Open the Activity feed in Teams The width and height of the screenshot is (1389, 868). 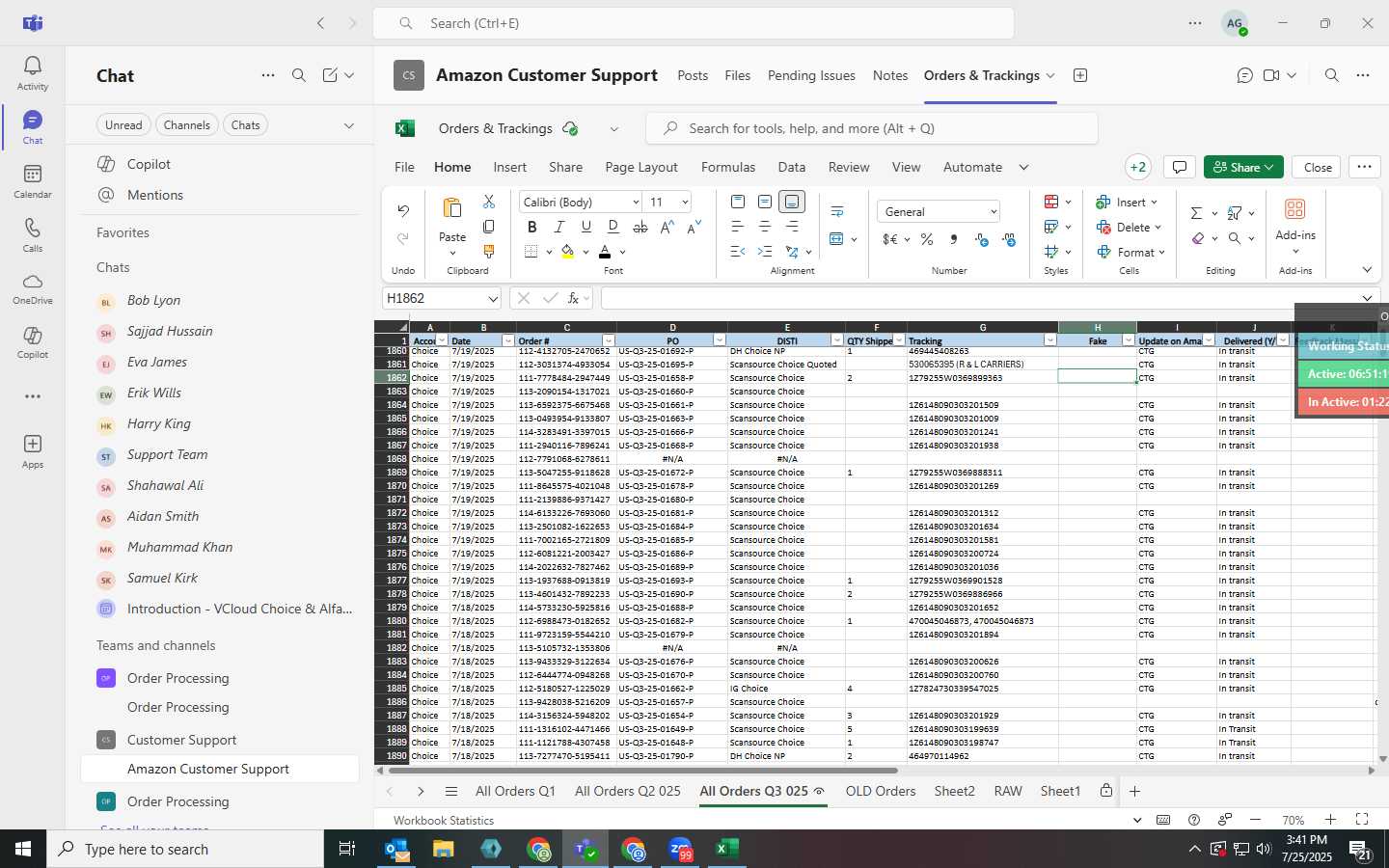pyautogui.click(x=33, y=72)
